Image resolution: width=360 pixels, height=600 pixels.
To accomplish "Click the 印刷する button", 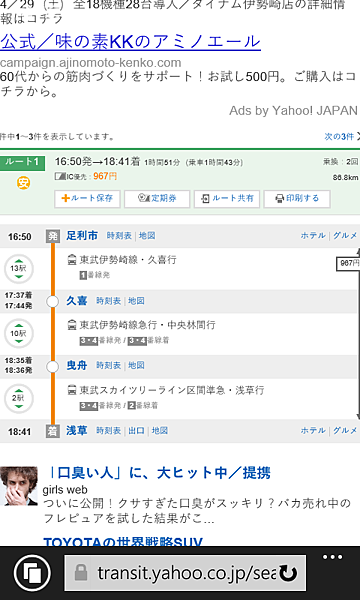I will pyautogui.click(x=297, y=199).
